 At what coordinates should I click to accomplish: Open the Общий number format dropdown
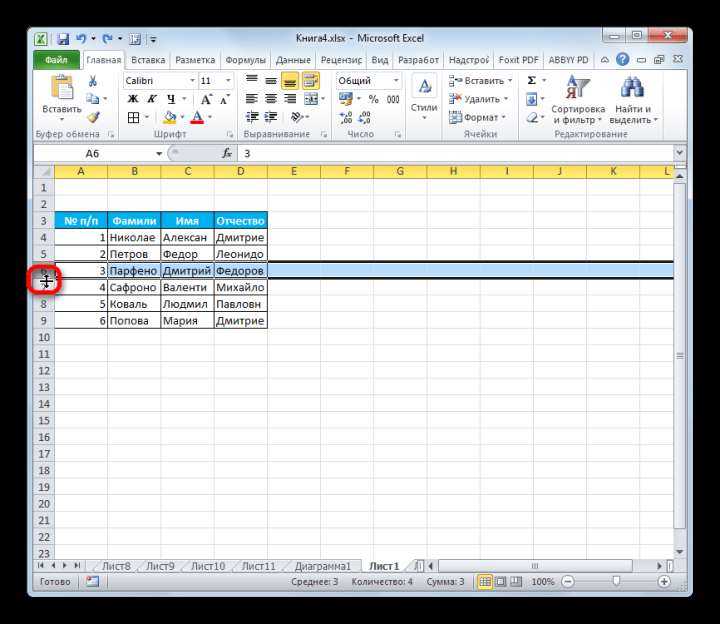[396, 81]
